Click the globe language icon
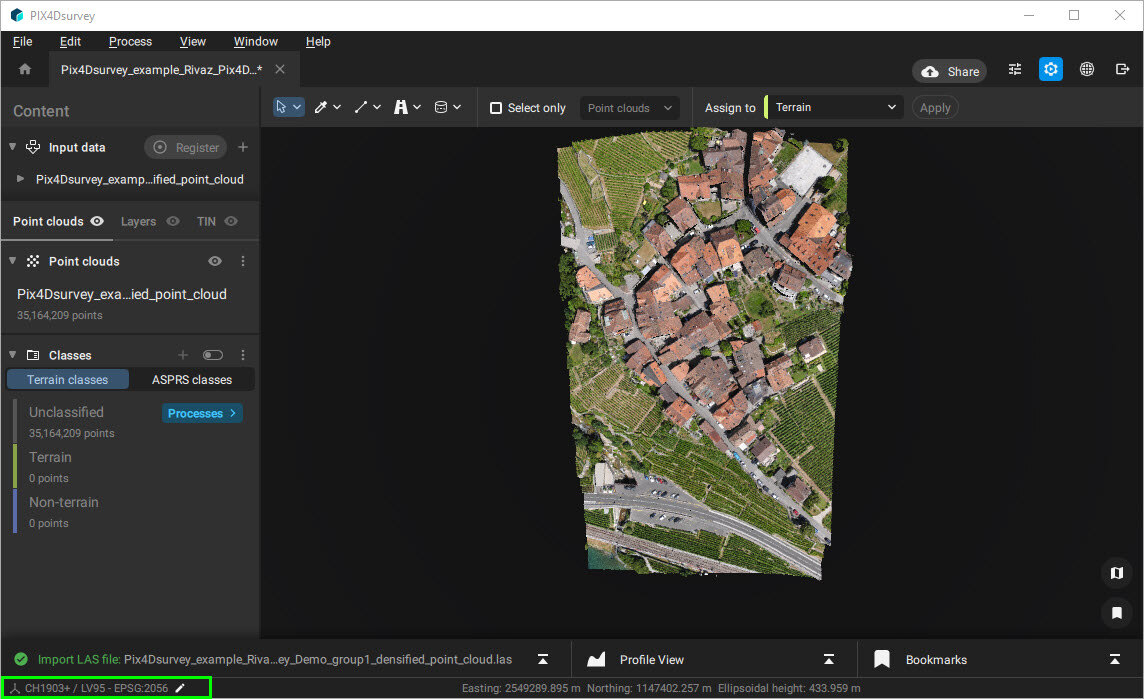Image resolution: width=1144 pixels, height=699 pixels. point(1087,70)
